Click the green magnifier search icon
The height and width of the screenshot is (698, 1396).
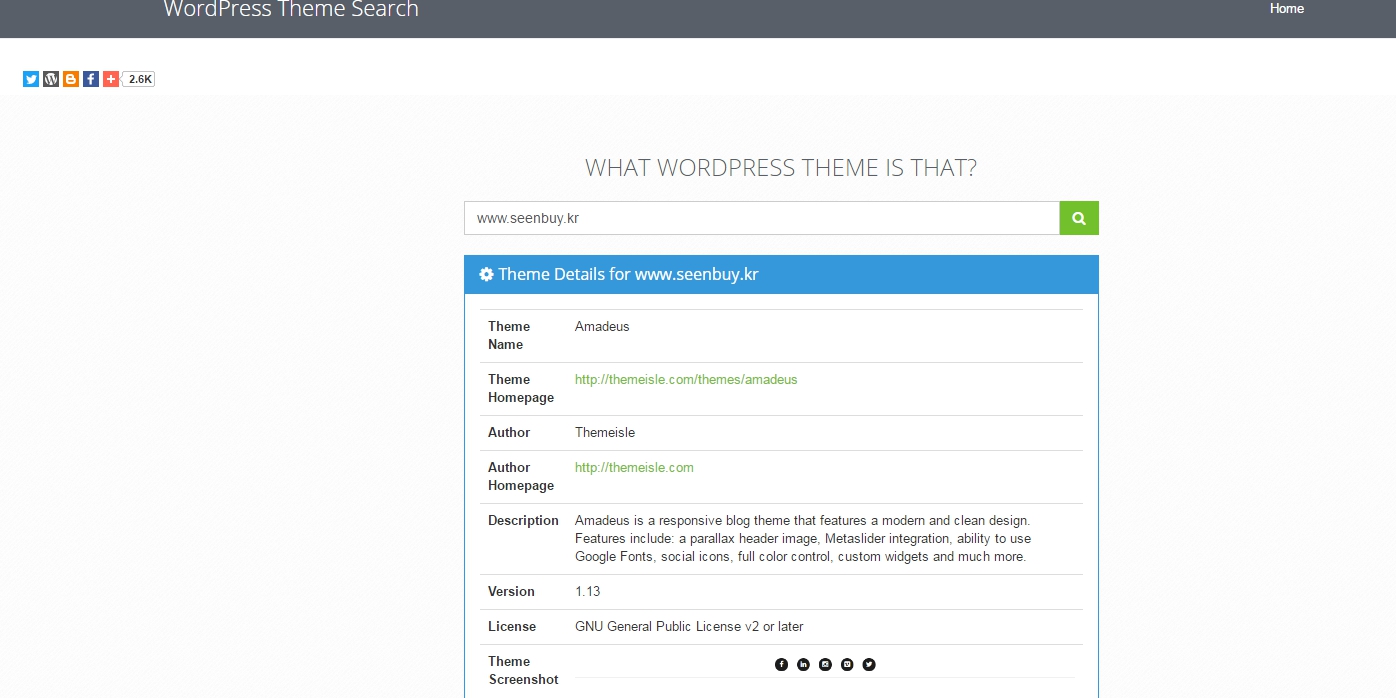coord(1078,217)
